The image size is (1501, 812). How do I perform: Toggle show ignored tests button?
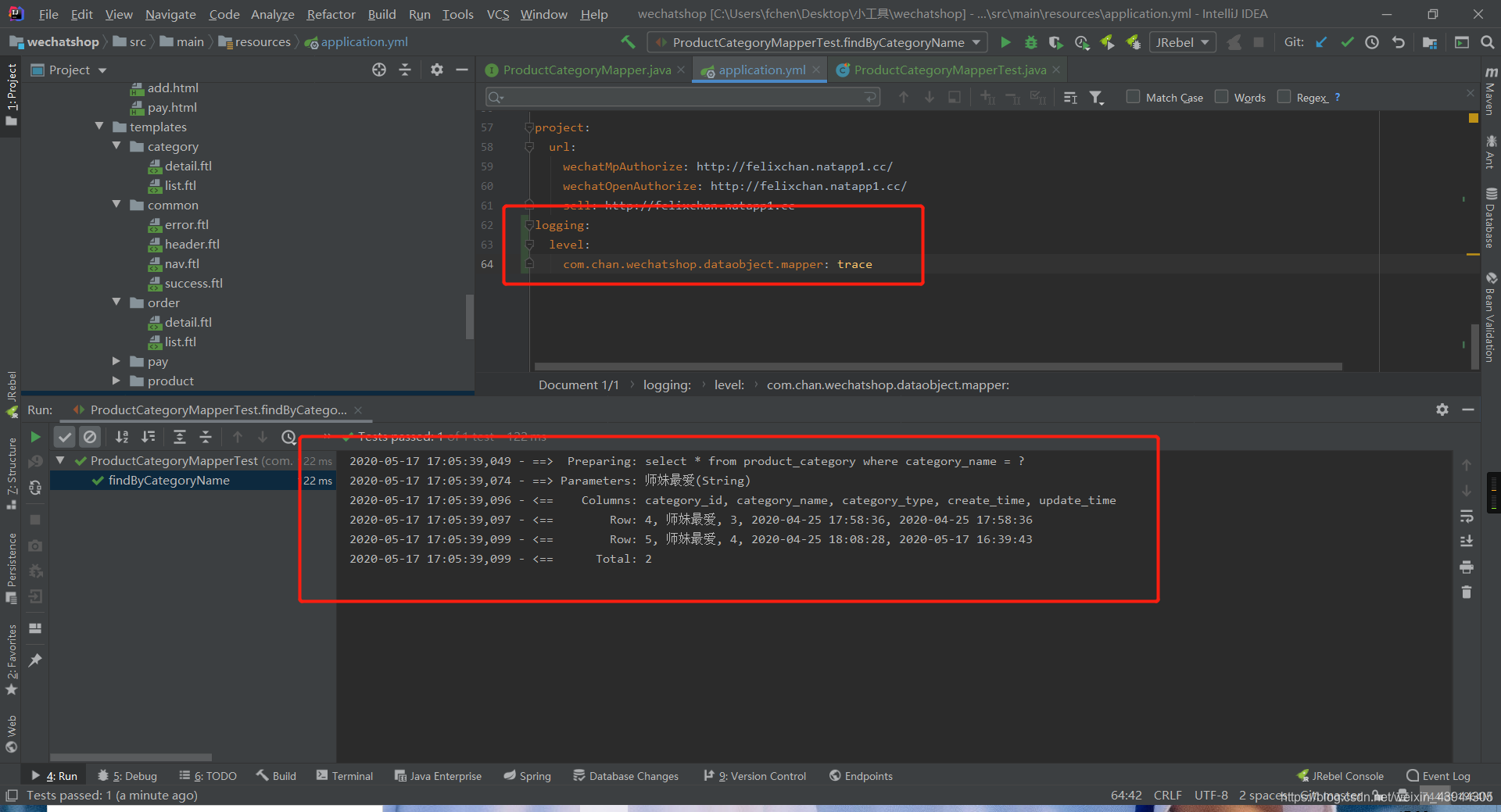coord(90,437)
